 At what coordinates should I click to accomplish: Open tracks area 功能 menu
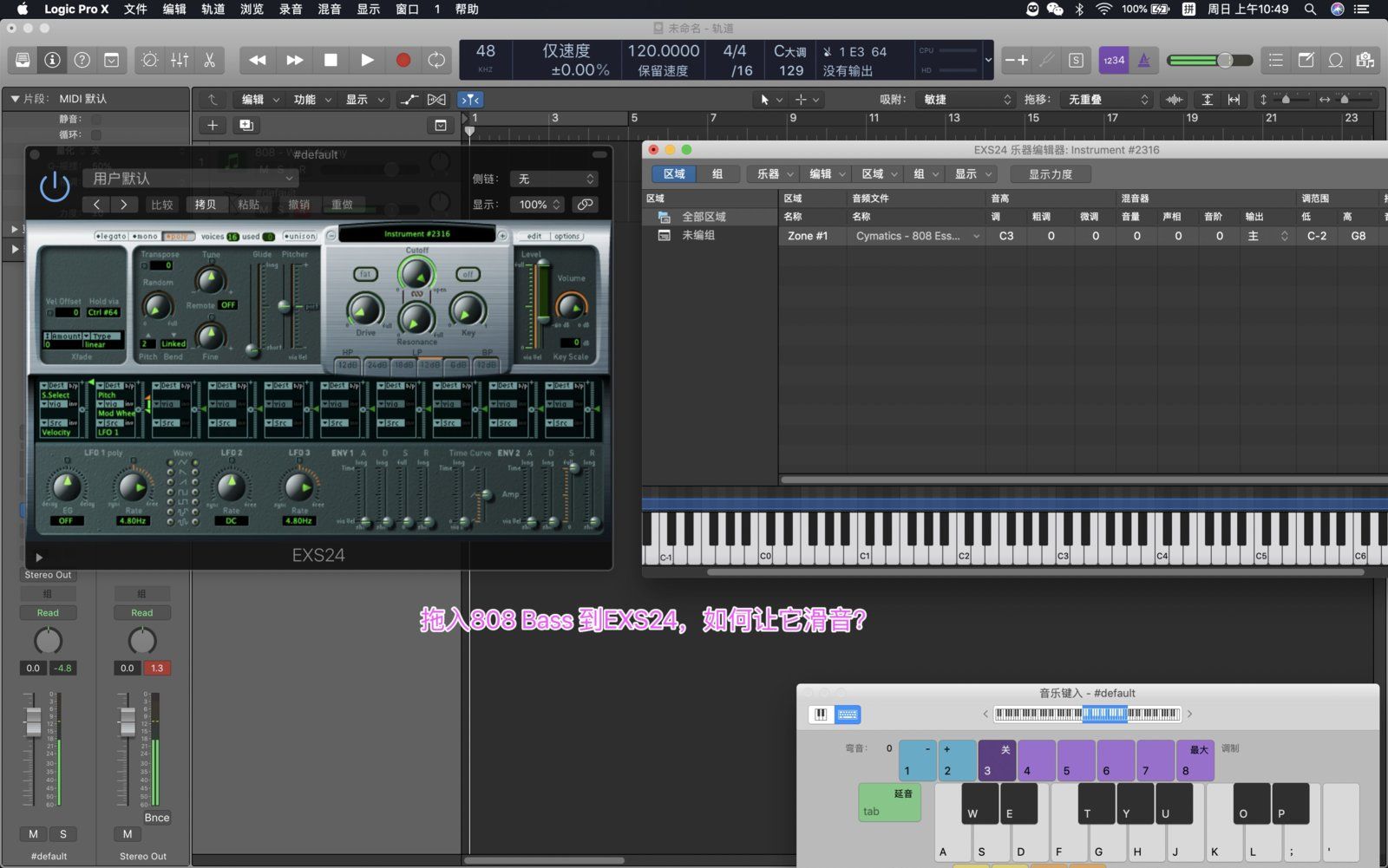312,100
